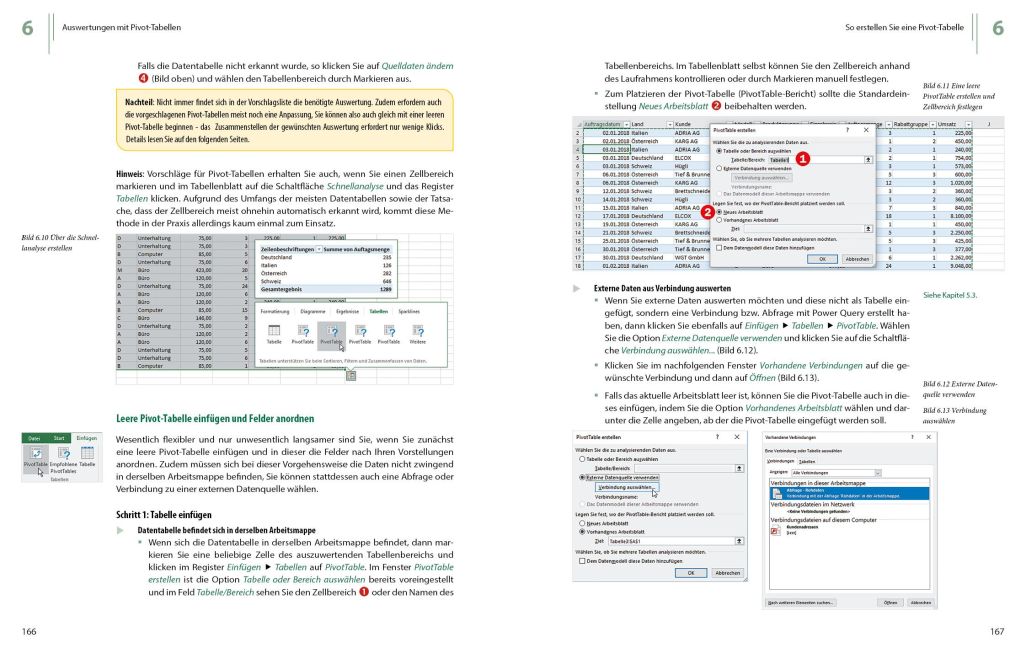This screenshot has height=648, width=1026.
Task: Open the Datei ribbon tab
Action: [34, 438]
